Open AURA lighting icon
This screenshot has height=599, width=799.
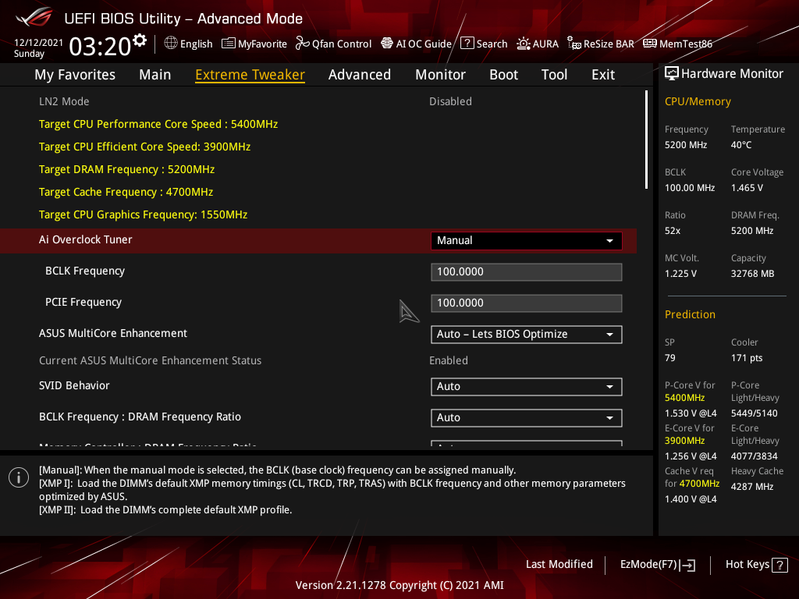[x=523, y=44]
